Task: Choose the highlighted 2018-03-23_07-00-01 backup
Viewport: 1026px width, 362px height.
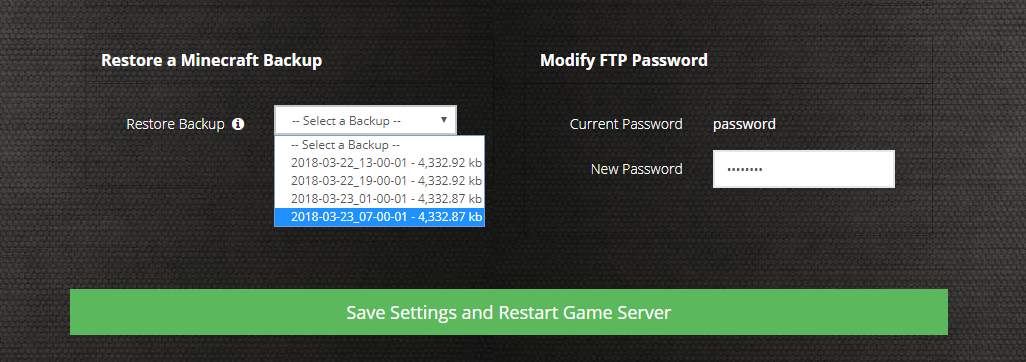Action: pos(380,216)
